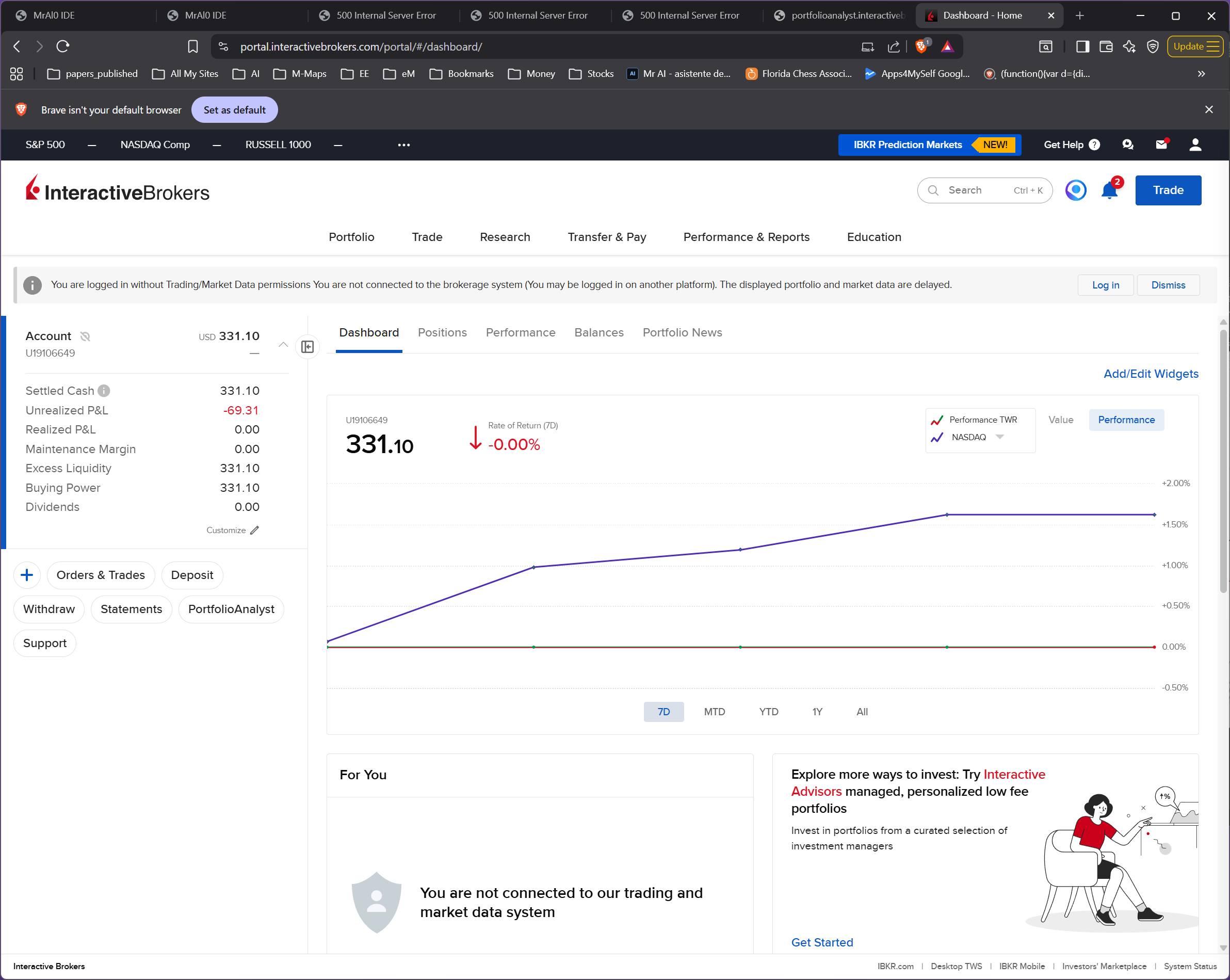Switch chart to Value view

tap(1060, 420)
